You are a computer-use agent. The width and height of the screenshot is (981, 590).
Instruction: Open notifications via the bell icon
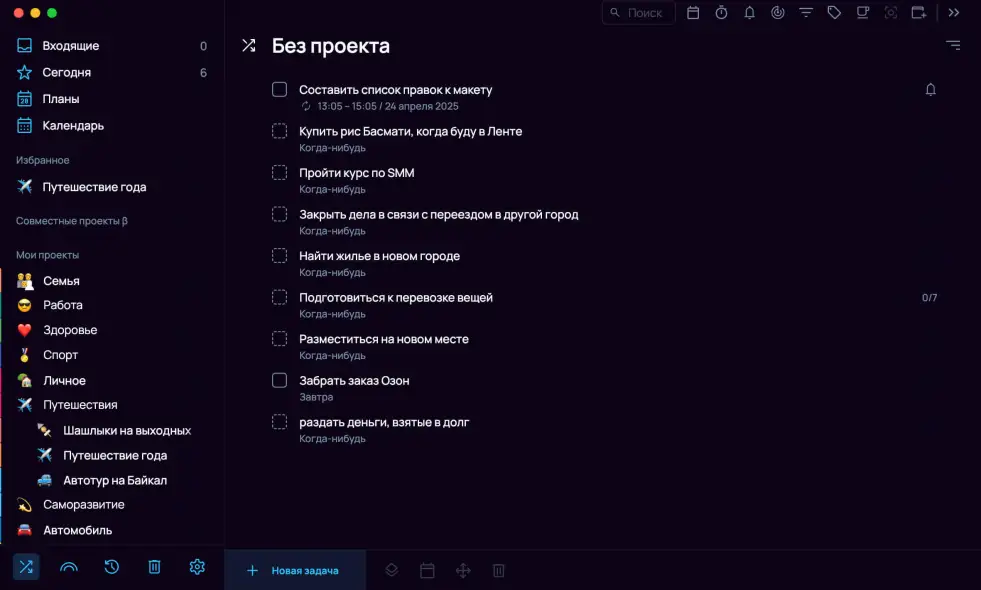(x=749, y=13)
